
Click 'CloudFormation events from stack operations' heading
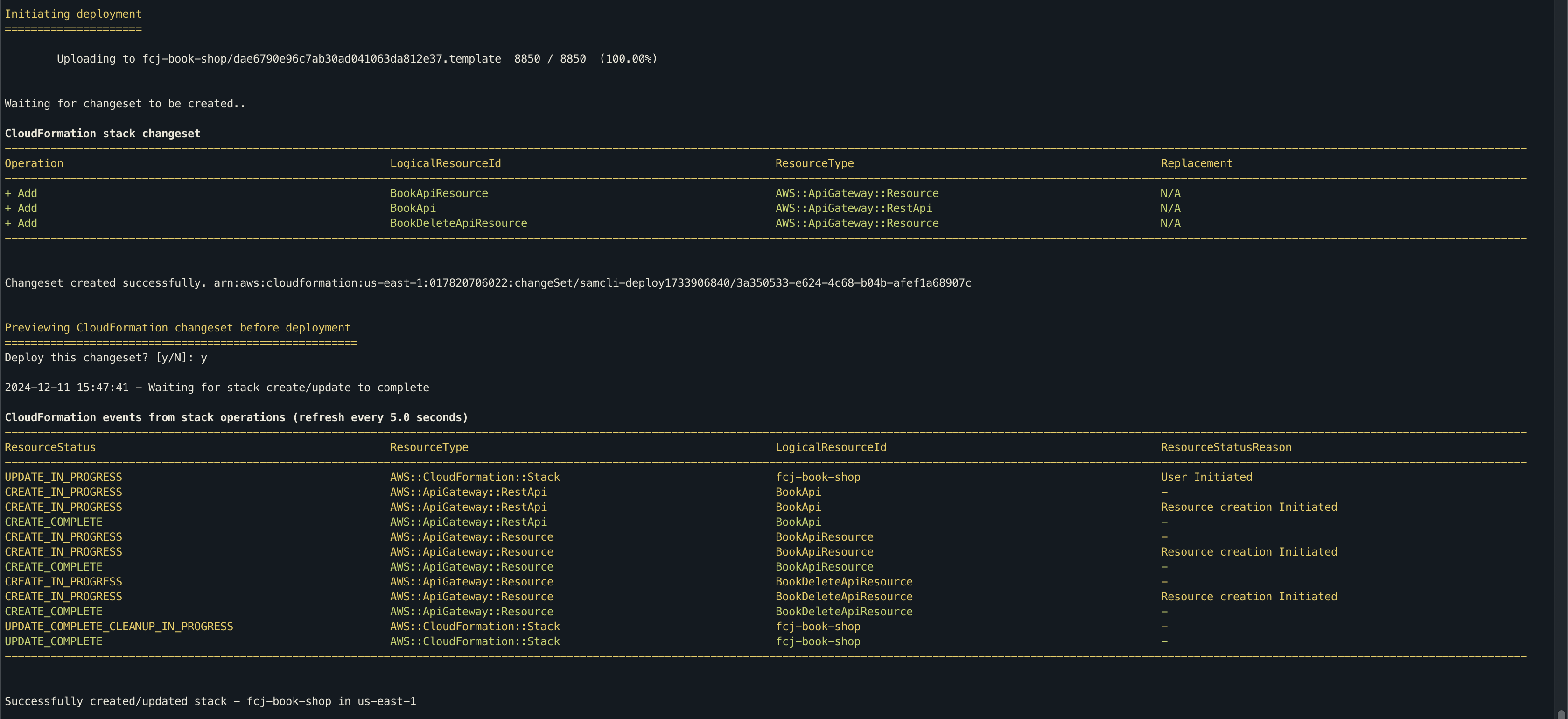(x=236, y=418)
